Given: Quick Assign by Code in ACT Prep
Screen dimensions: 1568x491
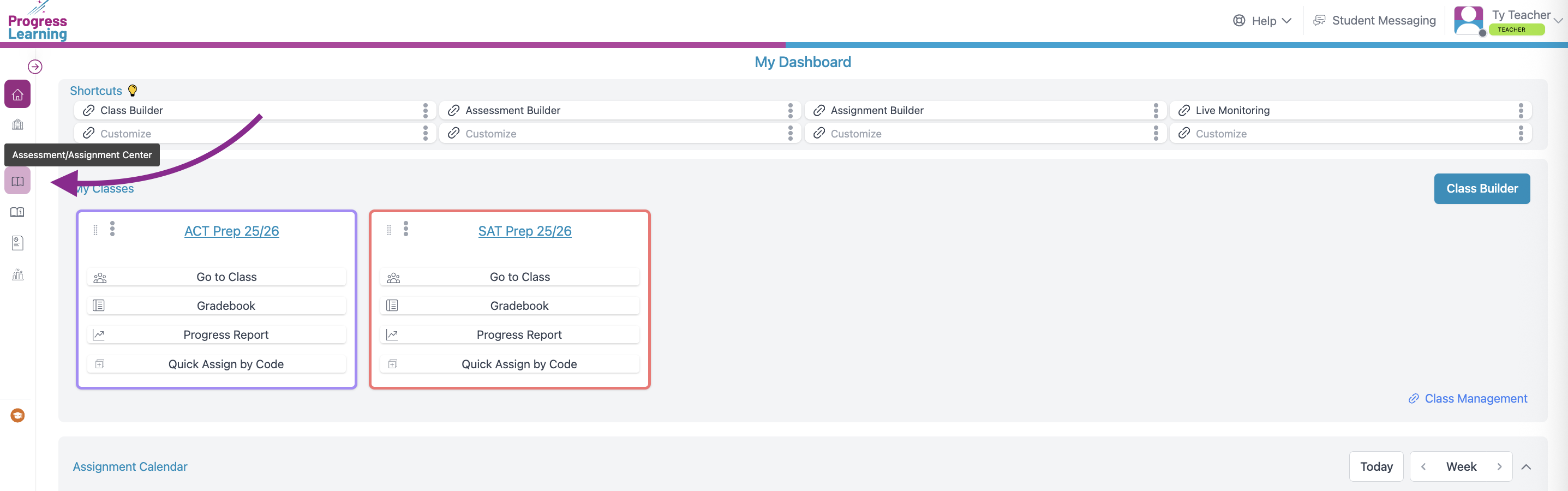Looking at the screenshot, I should [217, 364].
